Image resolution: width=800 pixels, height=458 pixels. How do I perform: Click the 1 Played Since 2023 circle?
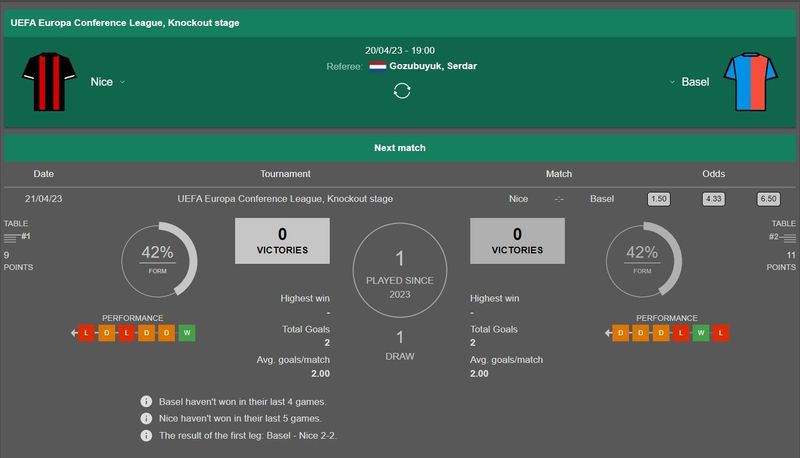pyautogui.click(x=400, y=270)
